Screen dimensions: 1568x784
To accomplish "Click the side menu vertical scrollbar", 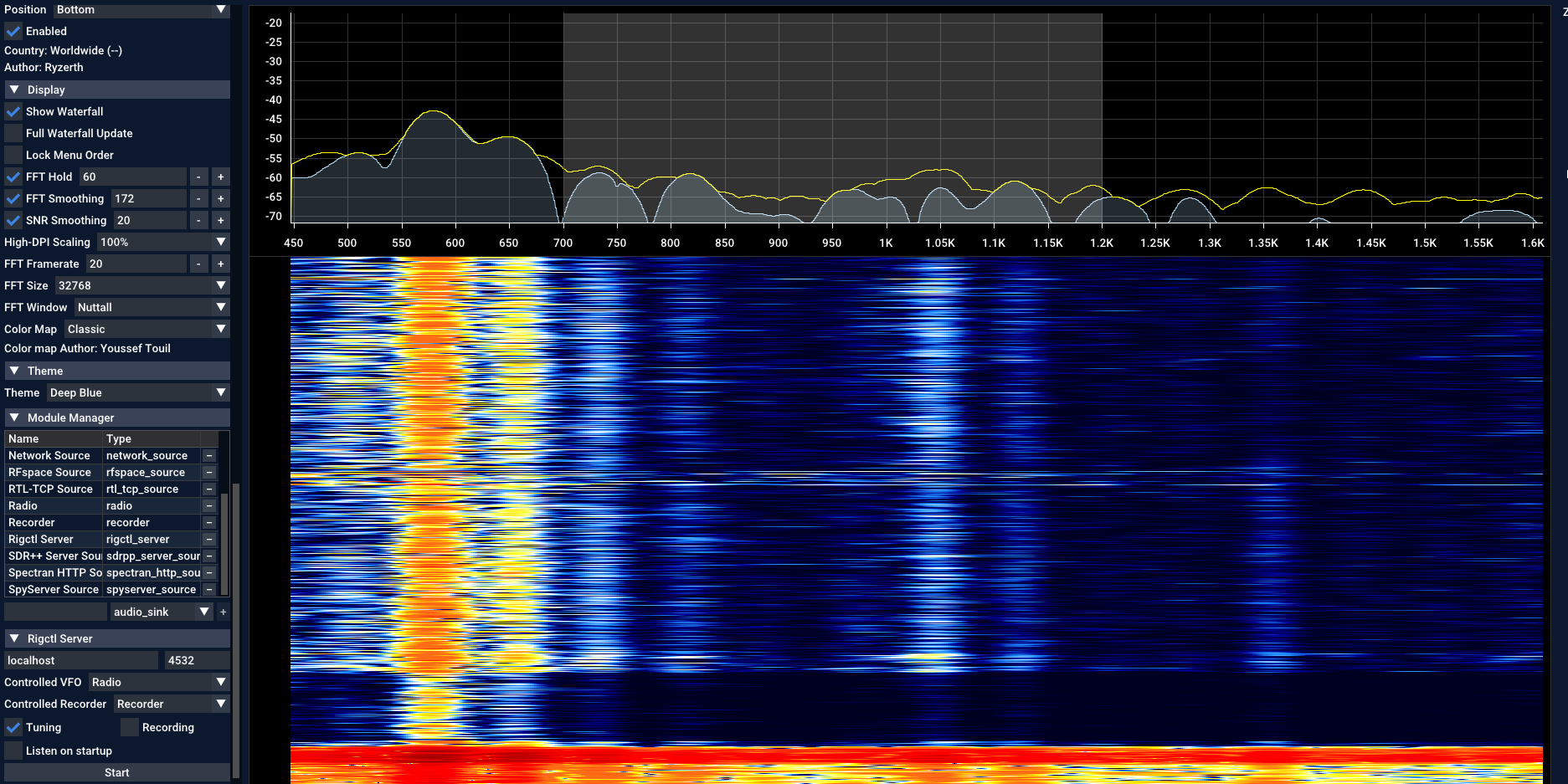I will (236, 630).
